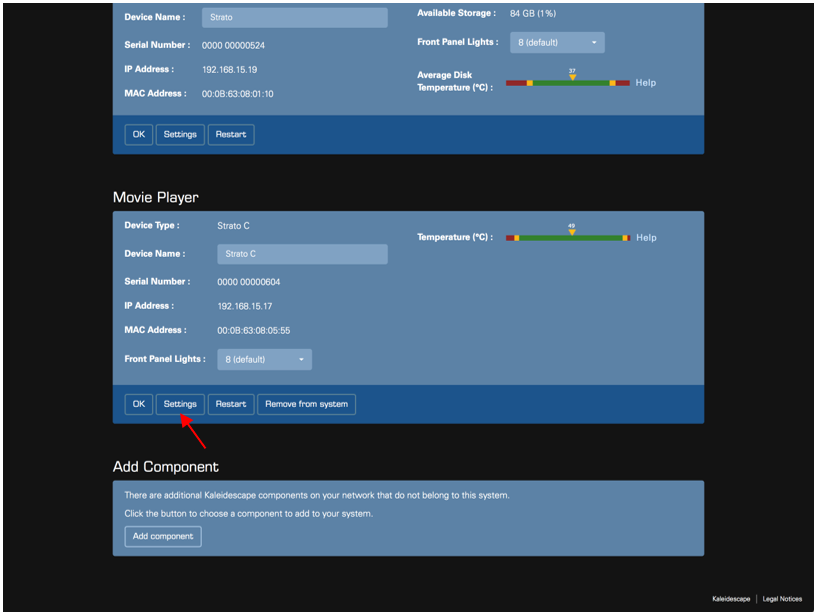Open Settings for the Strato C player
Image resolution: width=817 pixels, height=616 pixels.
pyautogui.click(x=180, y=404)
